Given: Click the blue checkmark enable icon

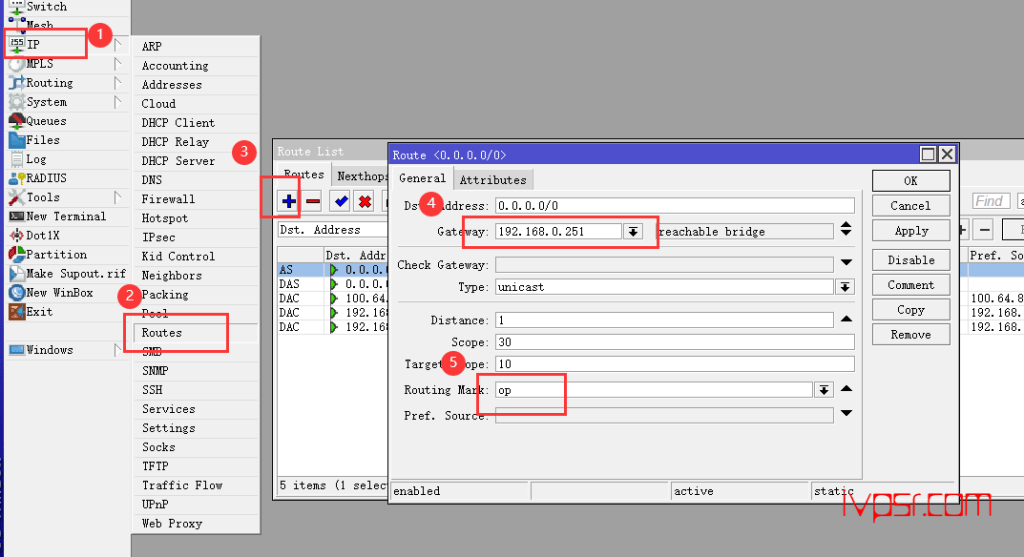Looking at the screenshot, I should pyautogui.click(x=341, y=201).
